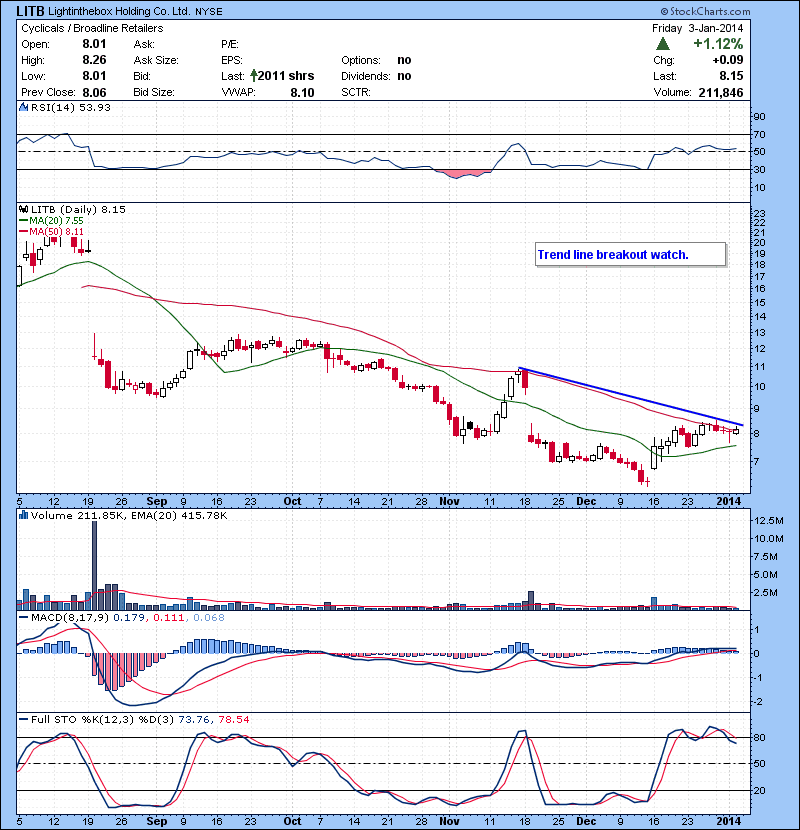Click the MA(50) 8.11 legend text

coord(56,231)
